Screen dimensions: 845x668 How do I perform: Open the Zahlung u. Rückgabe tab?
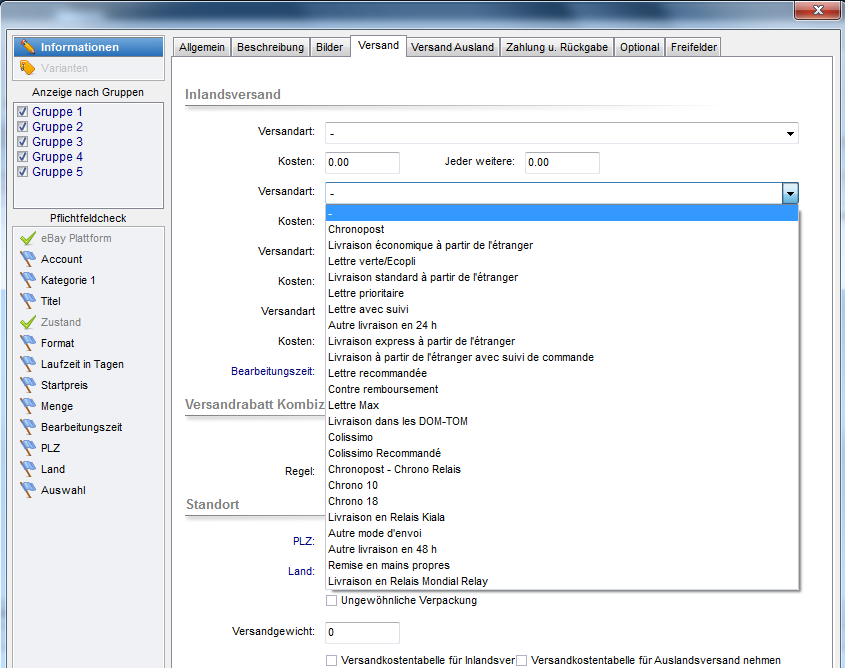point(556,47)
